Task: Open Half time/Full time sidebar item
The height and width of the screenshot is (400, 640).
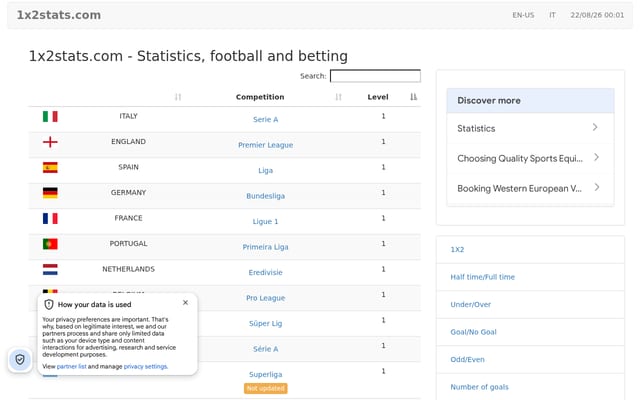Action: tap(482, 277)
